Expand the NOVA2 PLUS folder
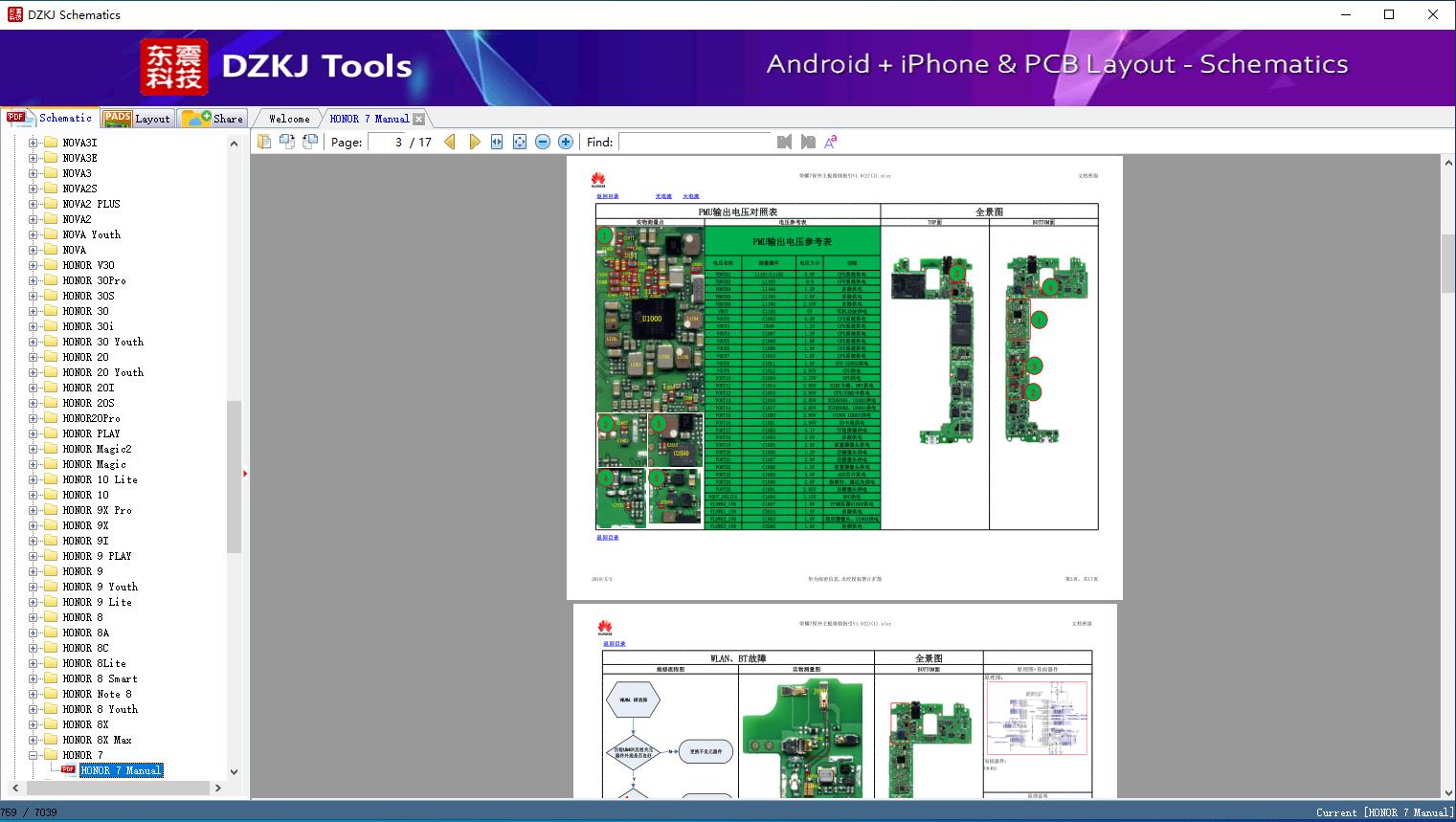This screenshot has width=1456, height=822. [34, 204]
